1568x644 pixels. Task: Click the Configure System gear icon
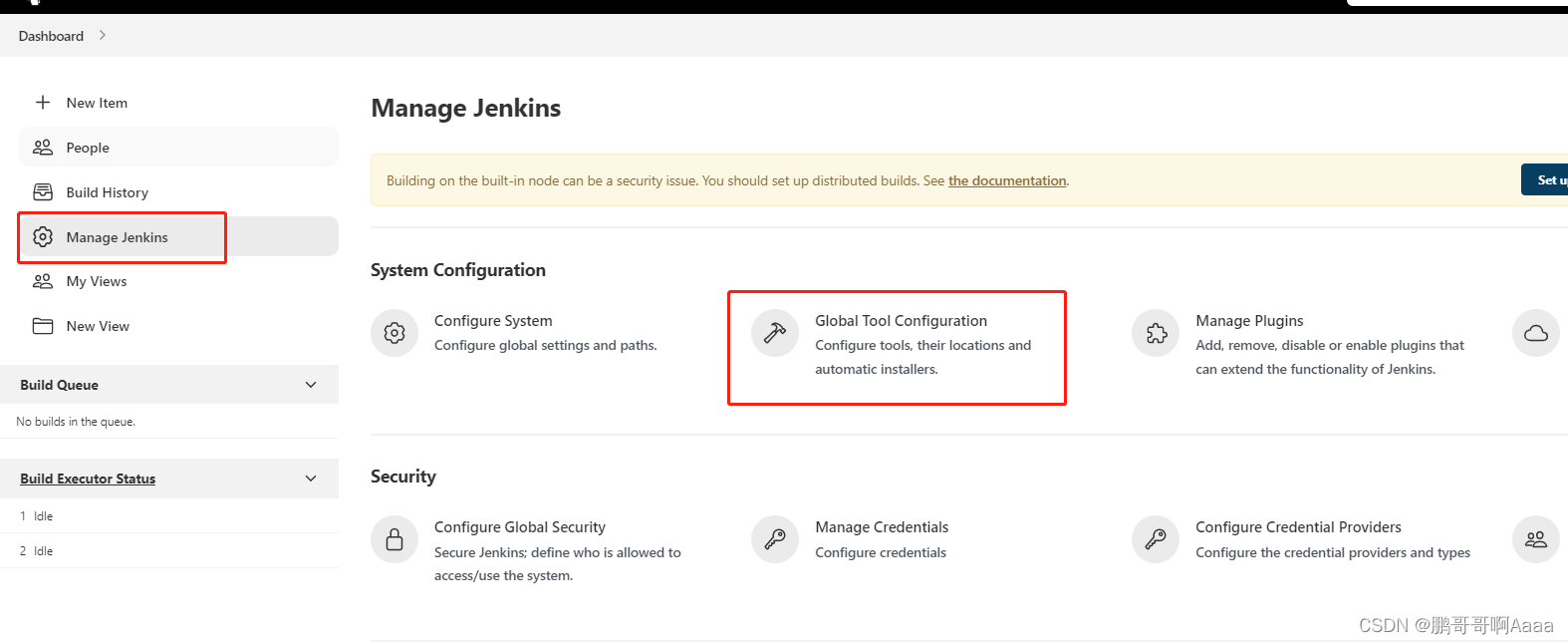394,333
